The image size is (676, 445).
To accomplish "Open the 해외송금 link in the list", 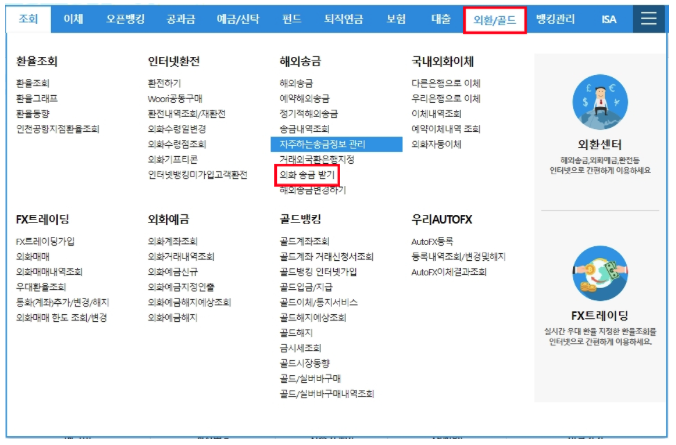I will [296, 83].
